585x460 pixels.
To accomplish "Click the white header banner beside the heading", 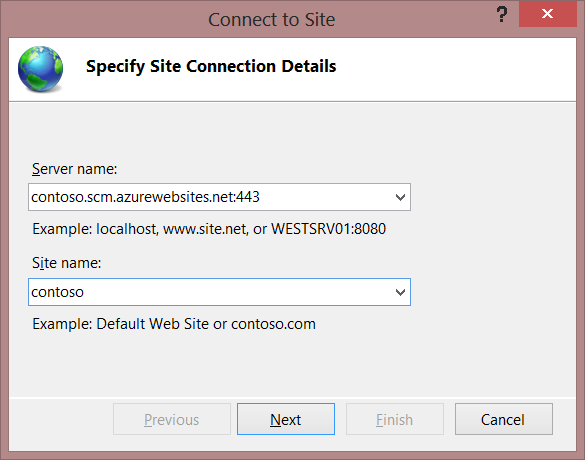I will (x=455, y=69).
